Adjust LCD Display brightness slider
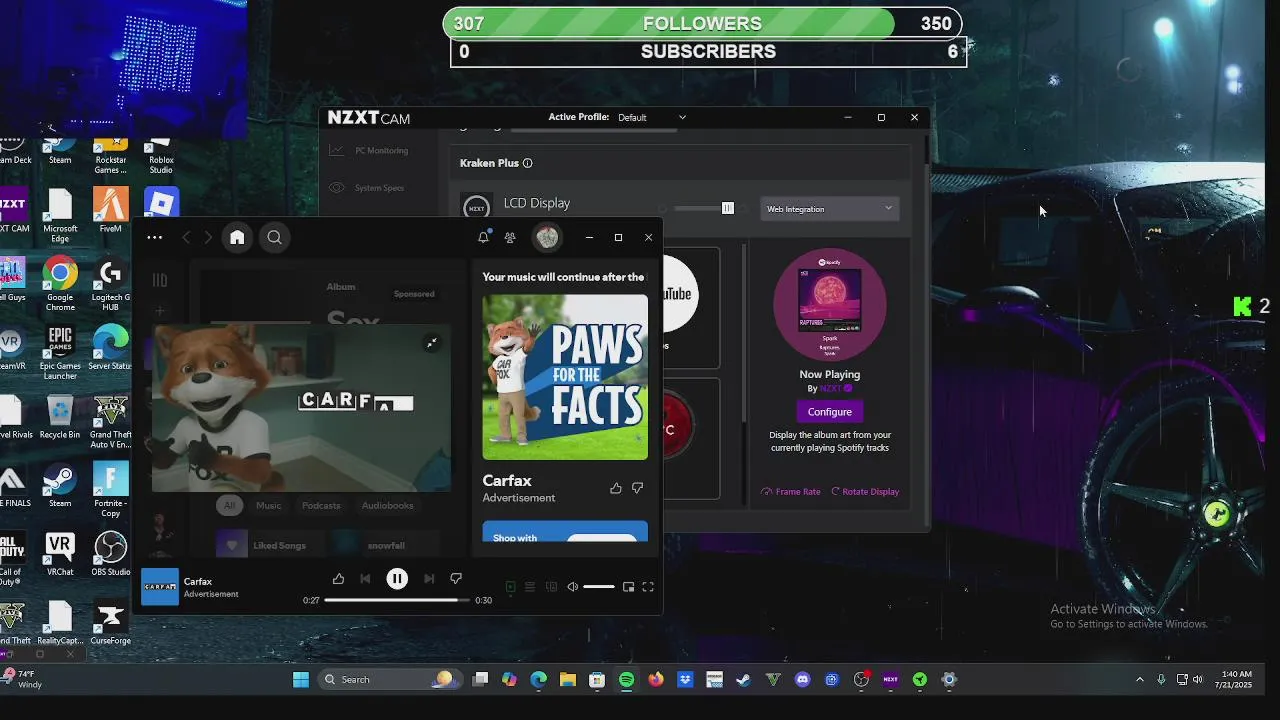1280x720 pixels. coord(704,208)
